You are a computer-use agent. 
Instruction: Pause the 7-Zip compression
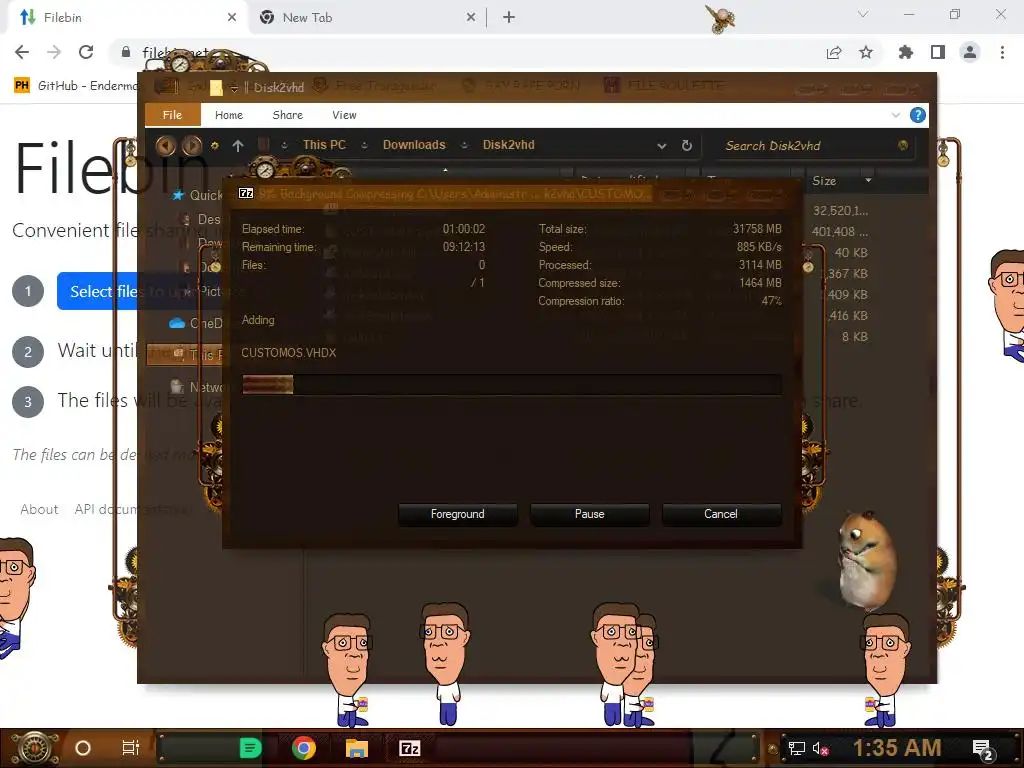point(589,514)
